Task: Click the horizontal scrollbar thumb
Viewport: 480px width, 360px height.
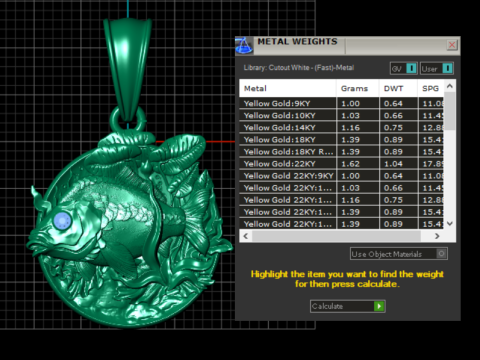Action: pyautogui.click(x=336, y=236)
